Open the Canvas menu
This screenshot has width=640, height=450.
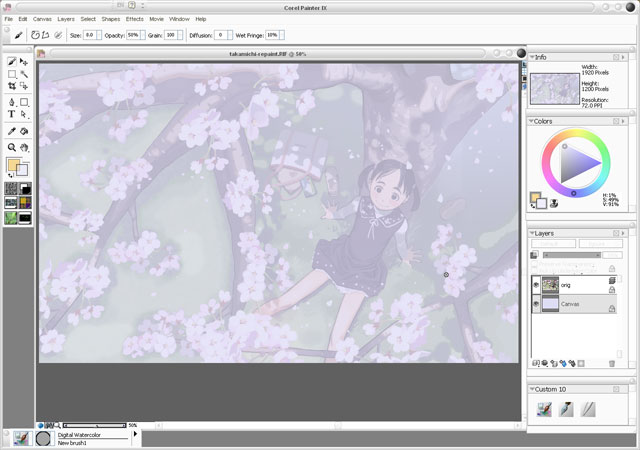42,19
